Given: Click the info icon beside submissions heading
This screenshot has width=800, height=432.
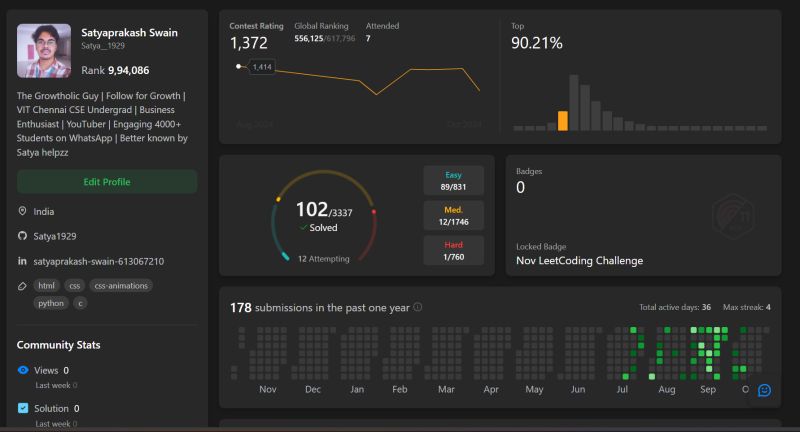Looking at the screenshot, I should tap(417, 307).
